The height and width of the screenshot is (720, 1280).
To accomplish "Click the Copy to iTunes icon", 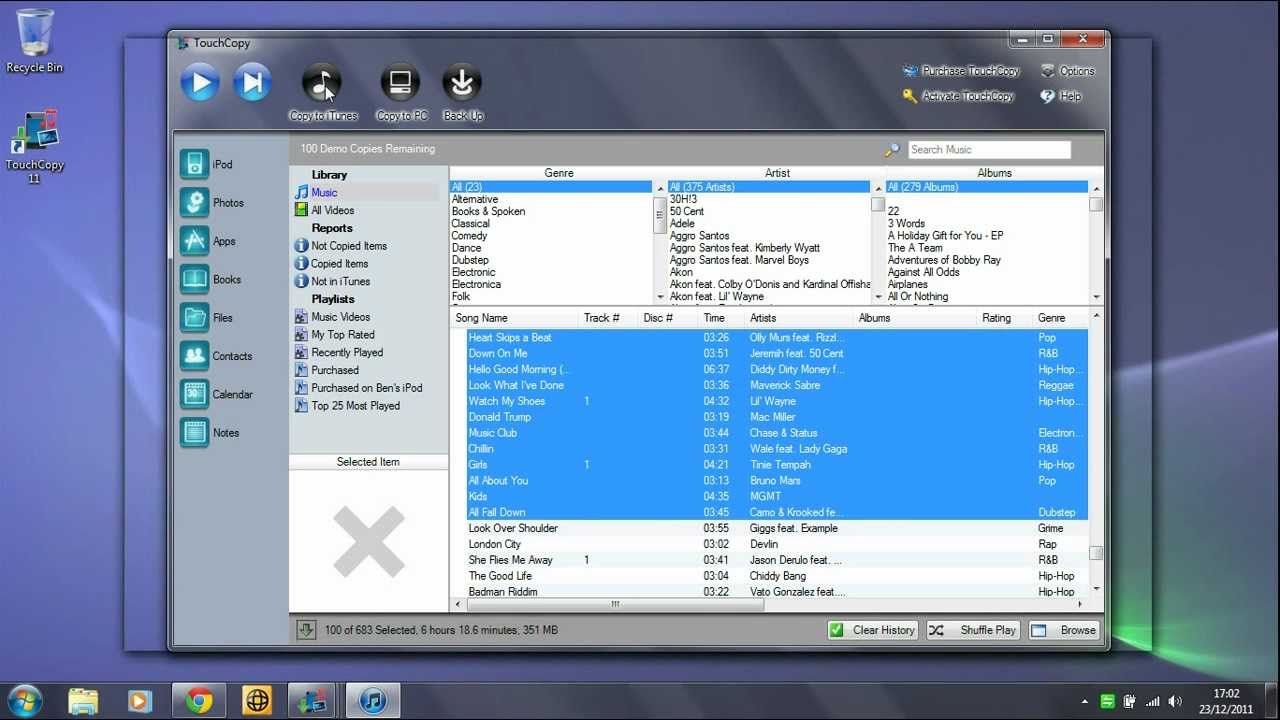I will coord(322,82).
